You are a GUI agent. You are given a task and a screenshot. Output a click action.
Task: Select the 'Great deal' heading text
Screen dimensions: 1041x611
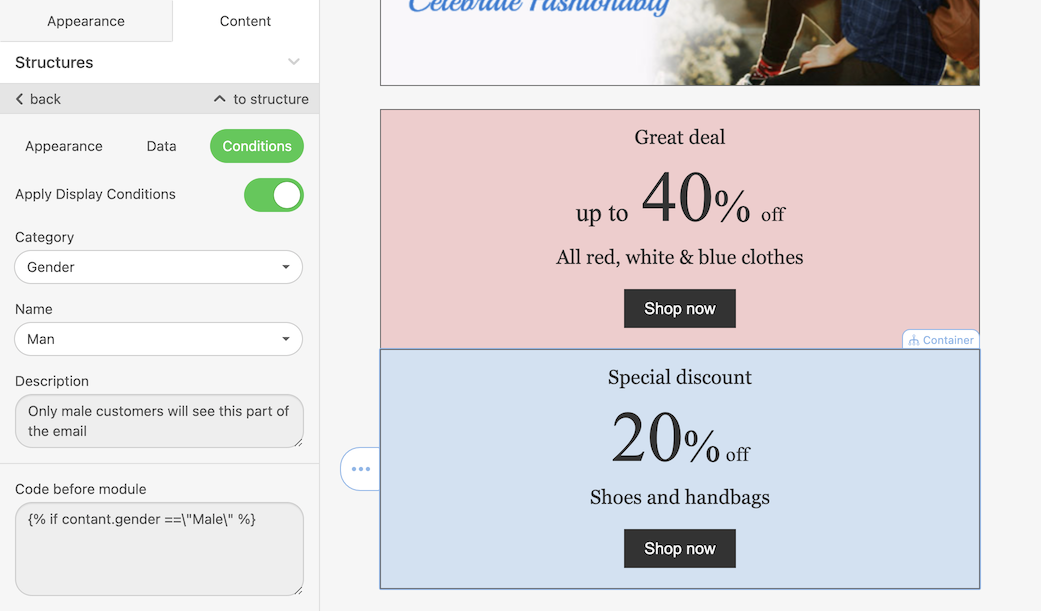point(680,137)
